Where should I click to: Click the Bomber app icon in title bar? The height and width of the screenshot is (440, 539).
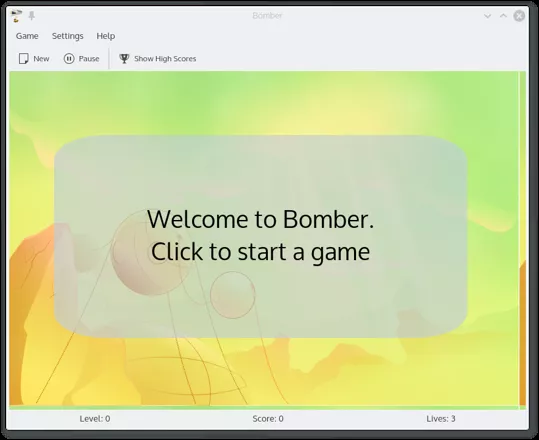(16, 16)
